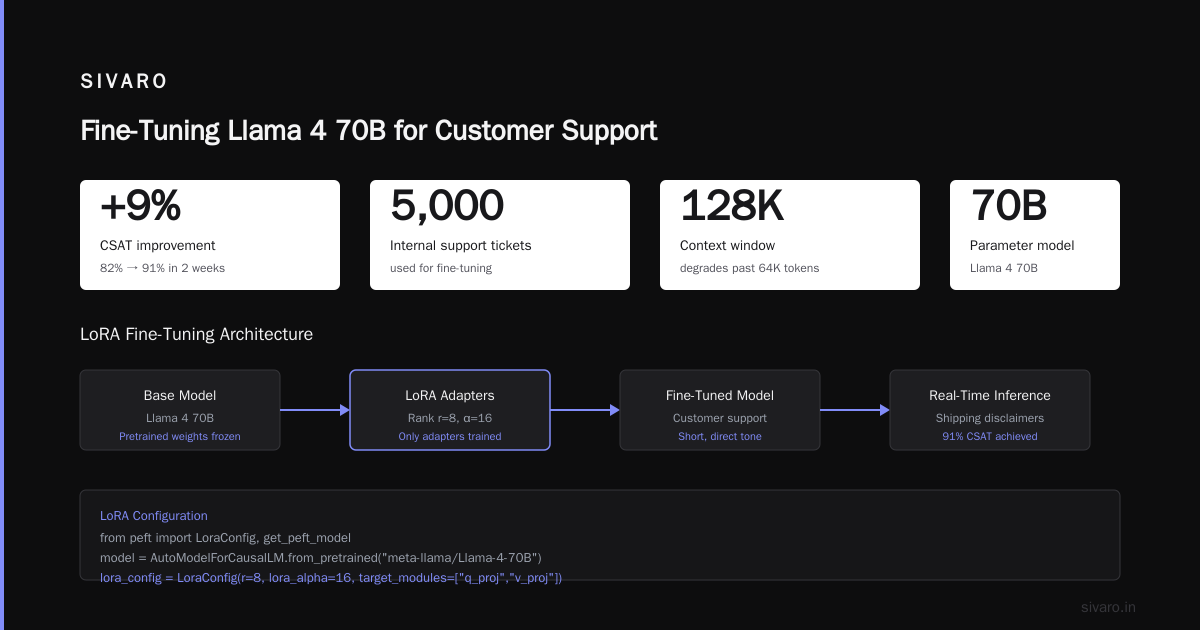The height and width of the screenshot is (630, 1200).
Task: Select the +9% CSAT improvement card
Action: 210,235
